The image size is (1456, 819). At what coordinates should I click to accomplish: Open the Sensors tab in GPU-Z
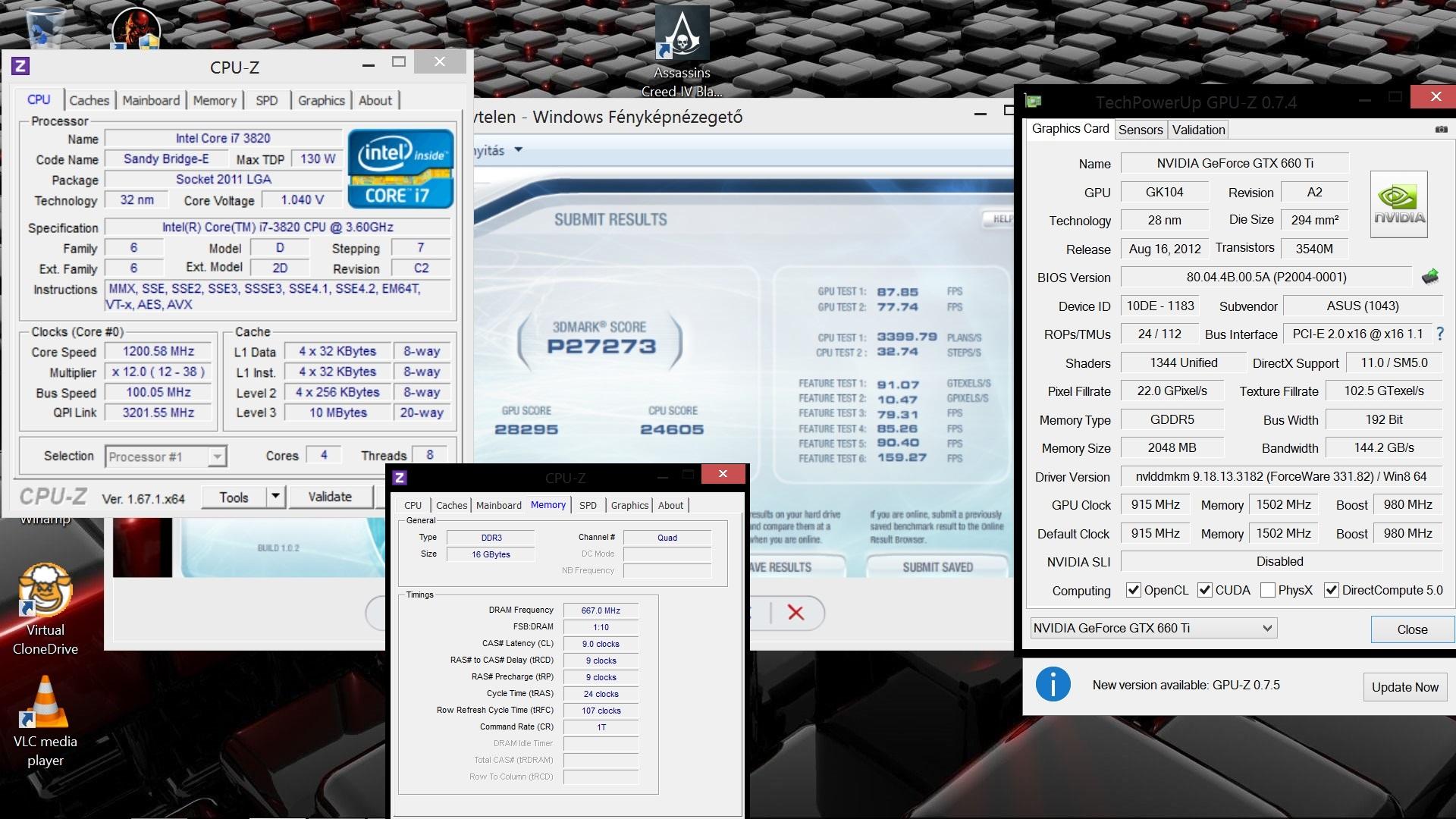coord(1140,130)
